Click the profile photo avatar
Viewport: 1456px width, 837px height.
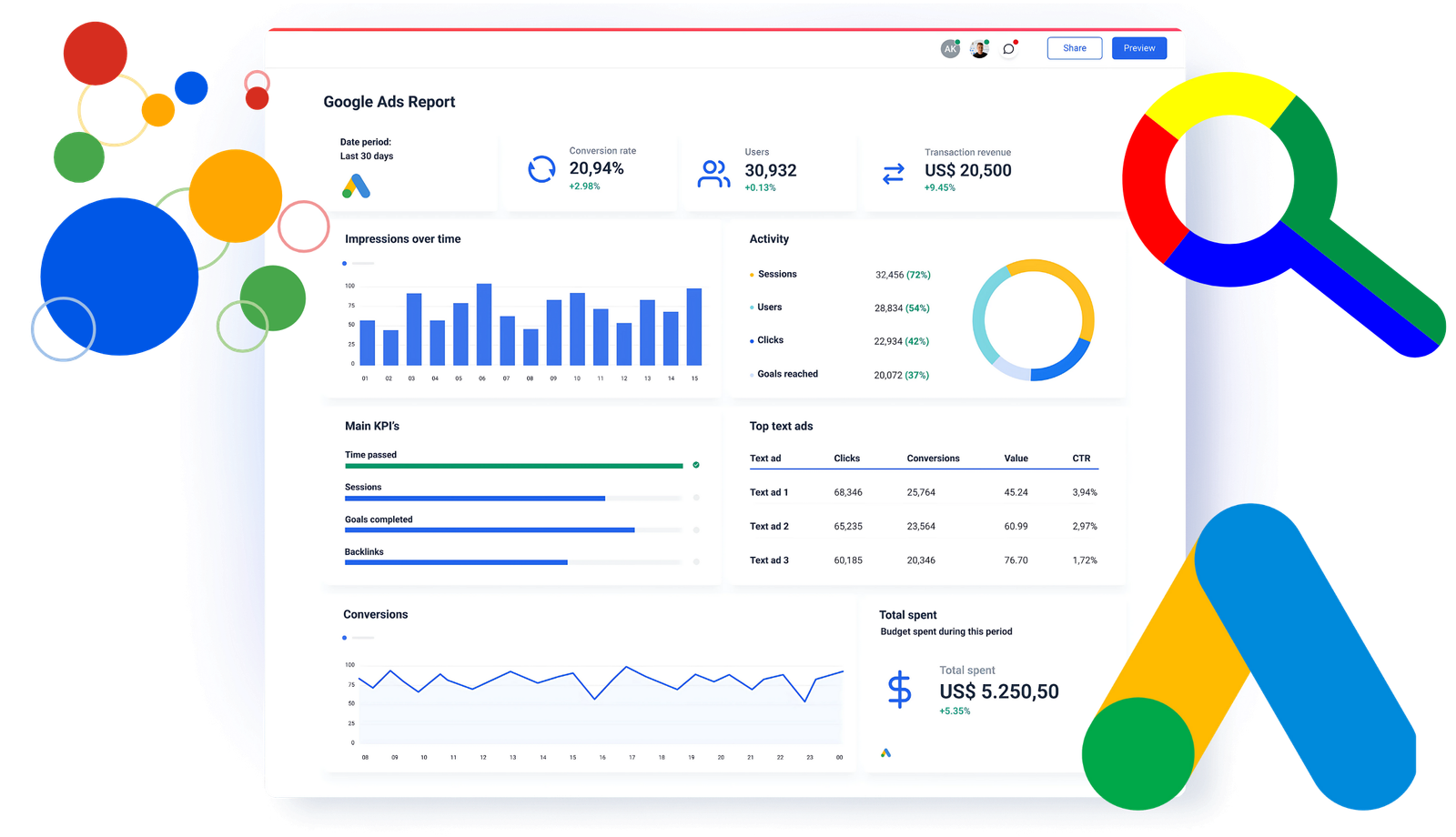point(979,49)
